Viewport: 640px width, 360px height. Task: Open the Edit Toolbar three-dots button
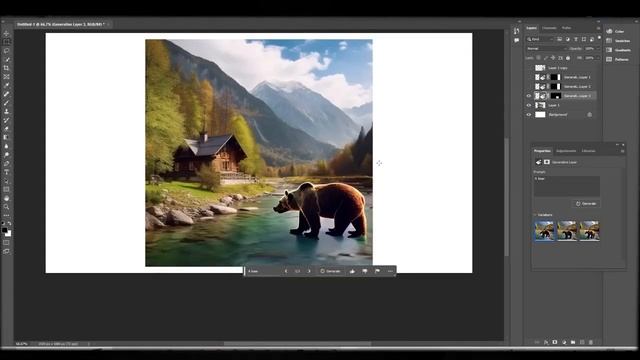click(x=6, y=216)
